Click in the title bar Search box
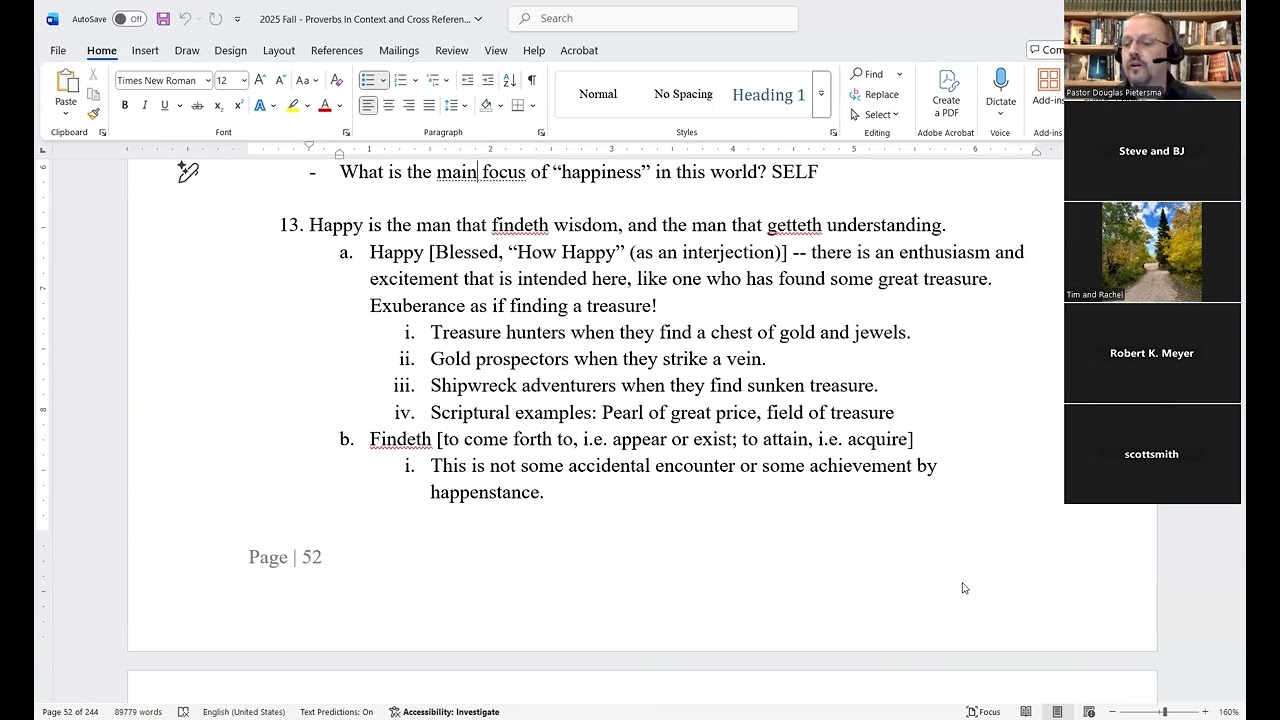Image resolution: width=1280 pixels, height=720 pixels. pos(653,19)
